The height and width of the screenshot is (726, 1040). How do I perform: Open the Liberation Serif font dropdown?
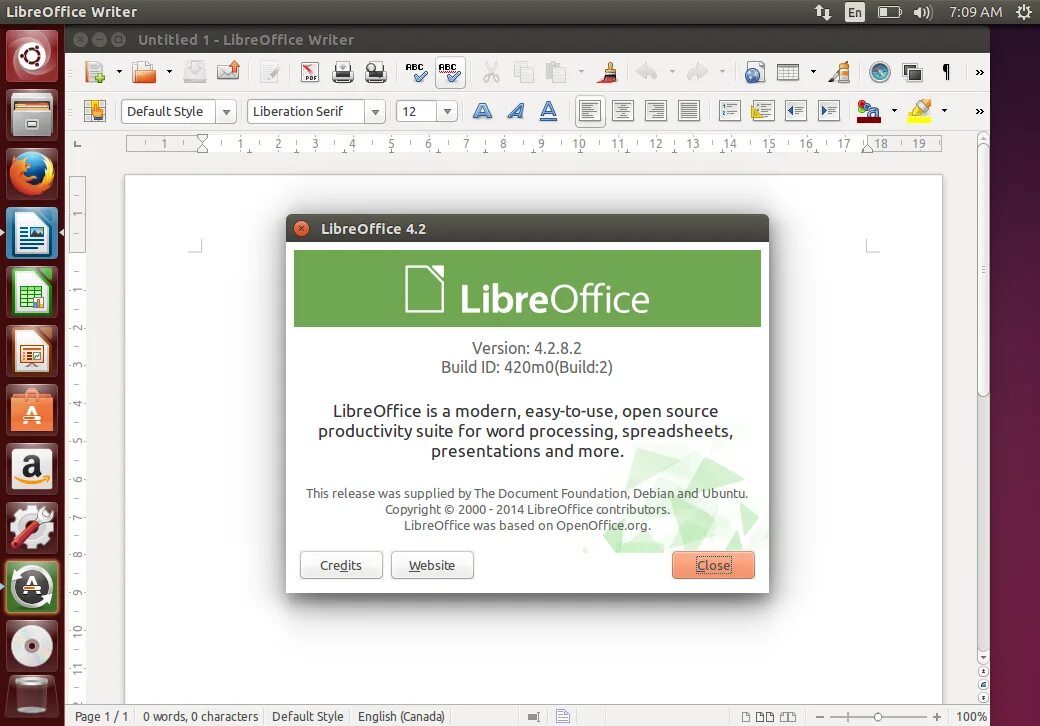coord(375,111)
